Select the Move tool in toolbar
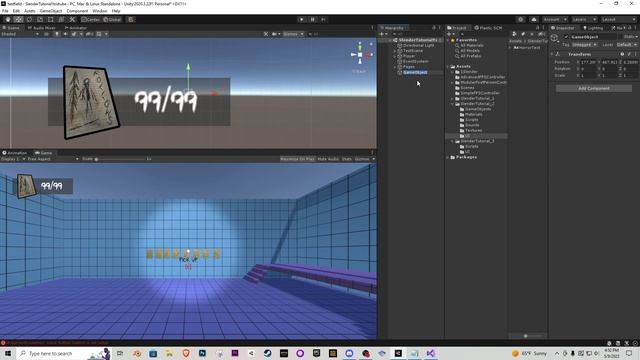 point(18,19)
